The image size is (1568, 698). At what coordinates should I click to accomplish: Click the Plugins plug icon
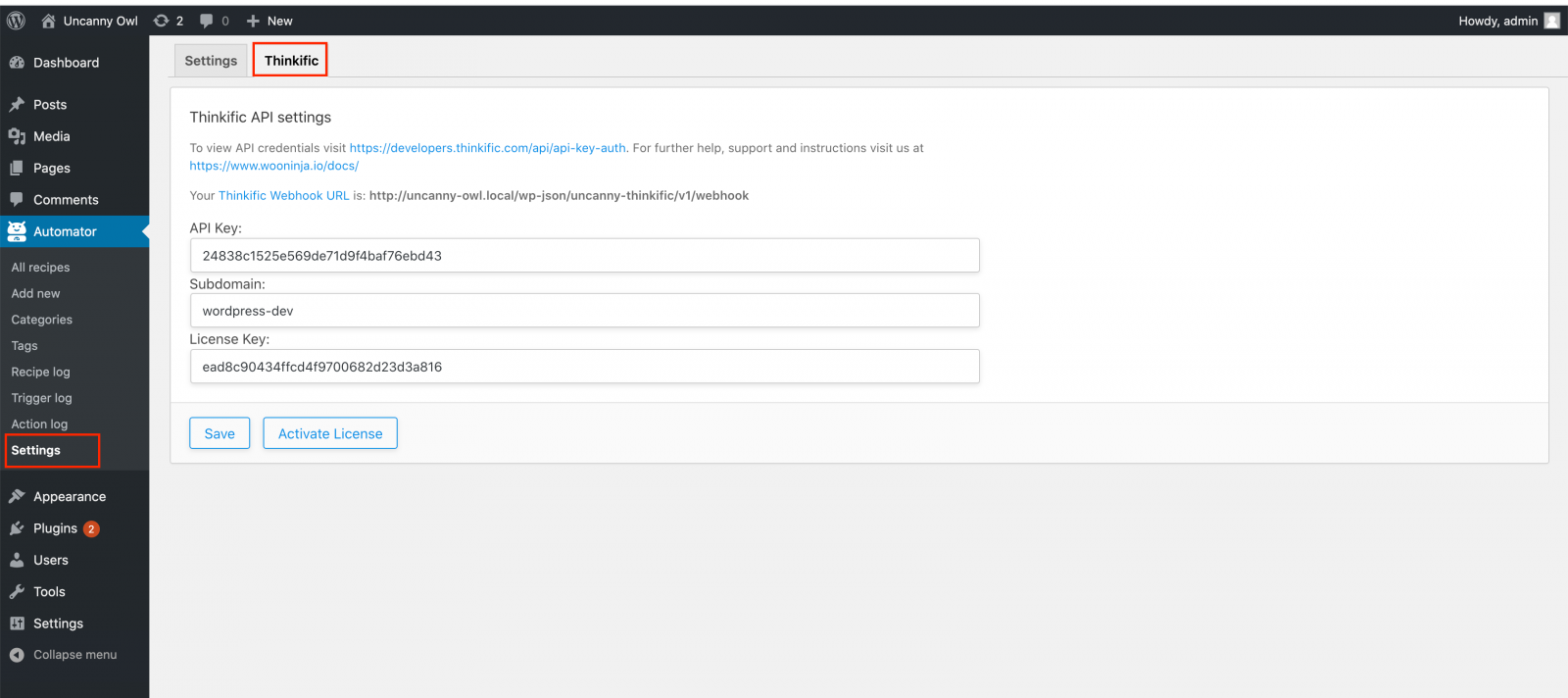click(x=17, y=528)
